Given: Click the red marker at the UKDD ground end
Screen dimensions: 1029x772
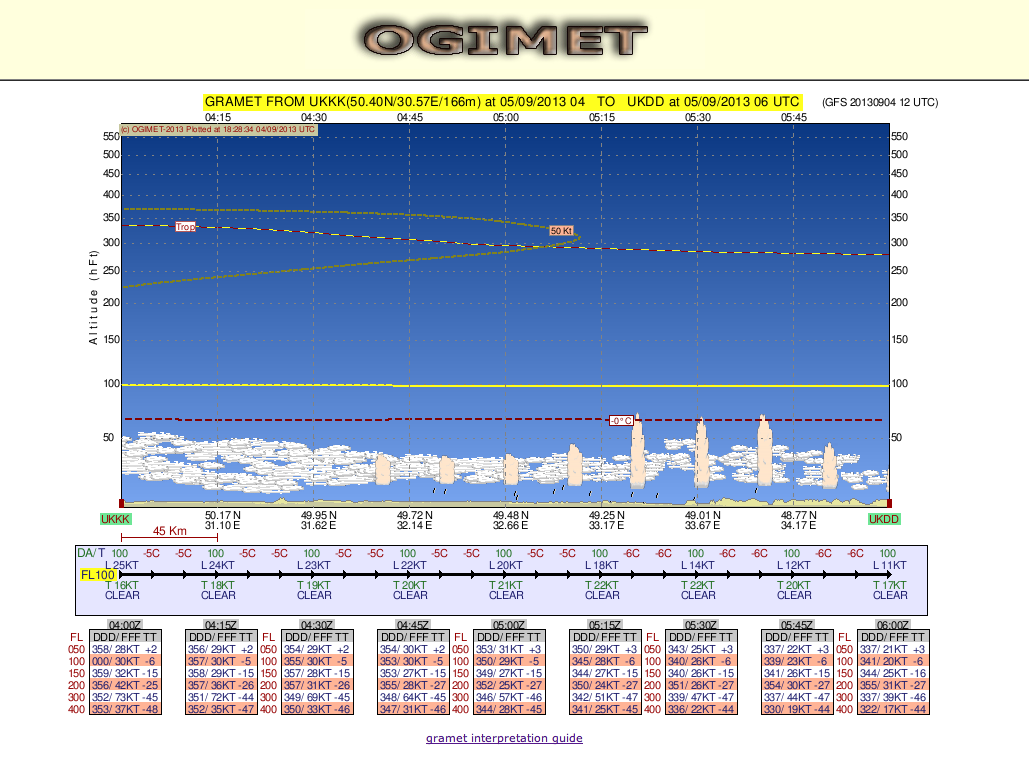Looking at the screenshot, I should click(x=888, y=503).
